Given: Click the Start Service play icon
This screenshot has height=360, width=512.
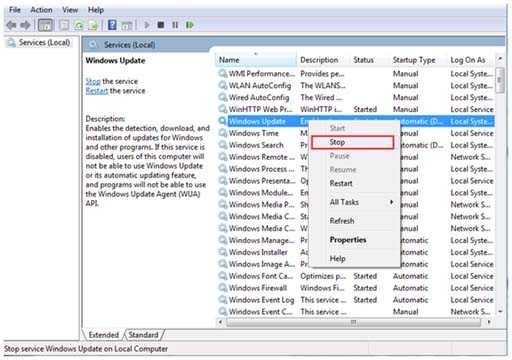Looking at the screenshot, I should coord(147,25).
